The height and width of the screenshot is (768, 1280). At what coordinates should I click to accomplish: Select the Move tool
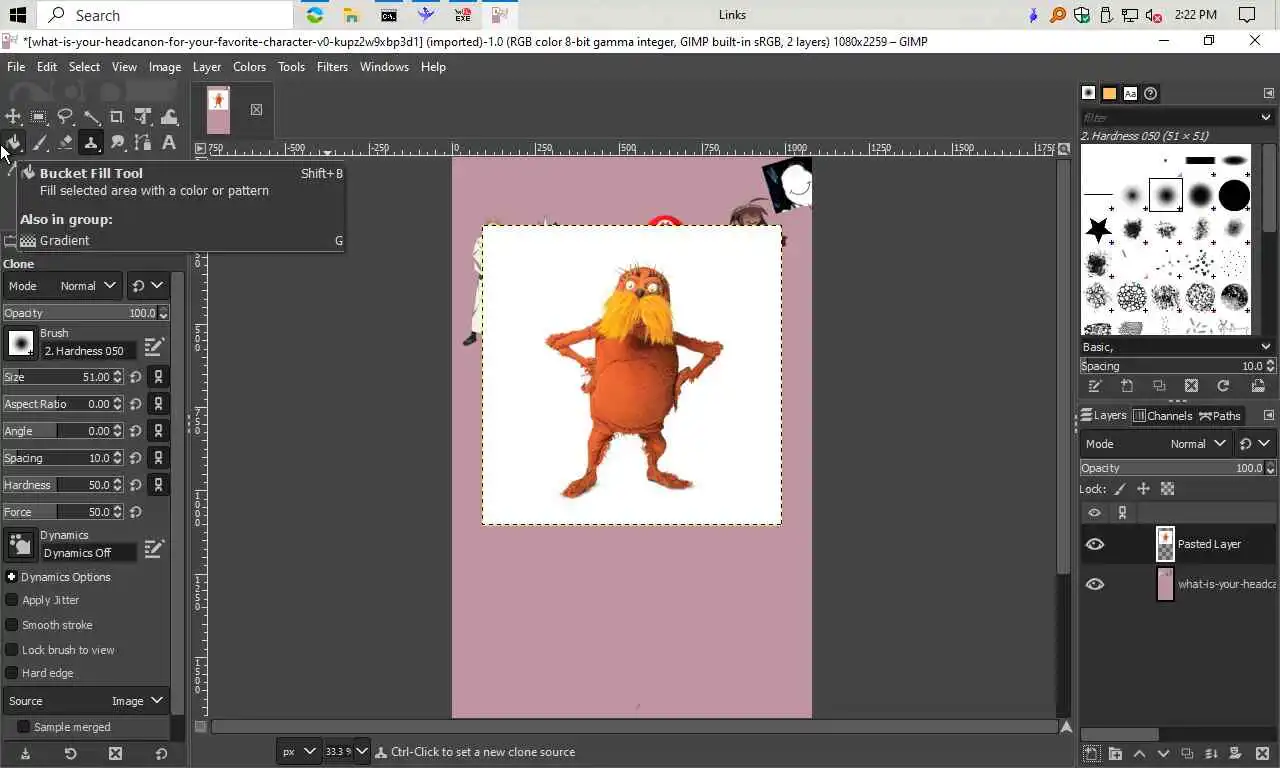pos(13,117)
